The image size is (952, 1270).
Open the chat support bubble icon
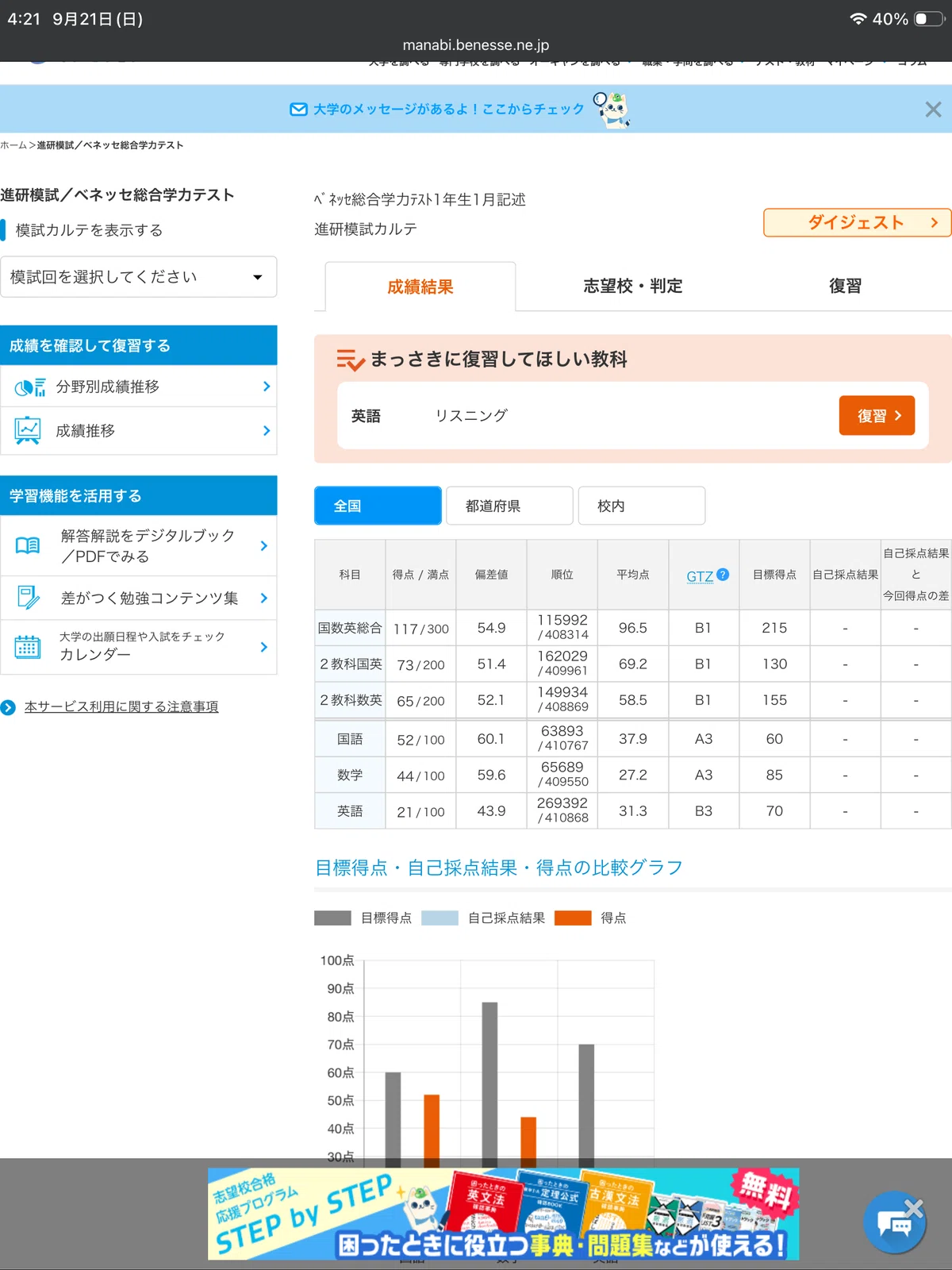click(894, 1223)
